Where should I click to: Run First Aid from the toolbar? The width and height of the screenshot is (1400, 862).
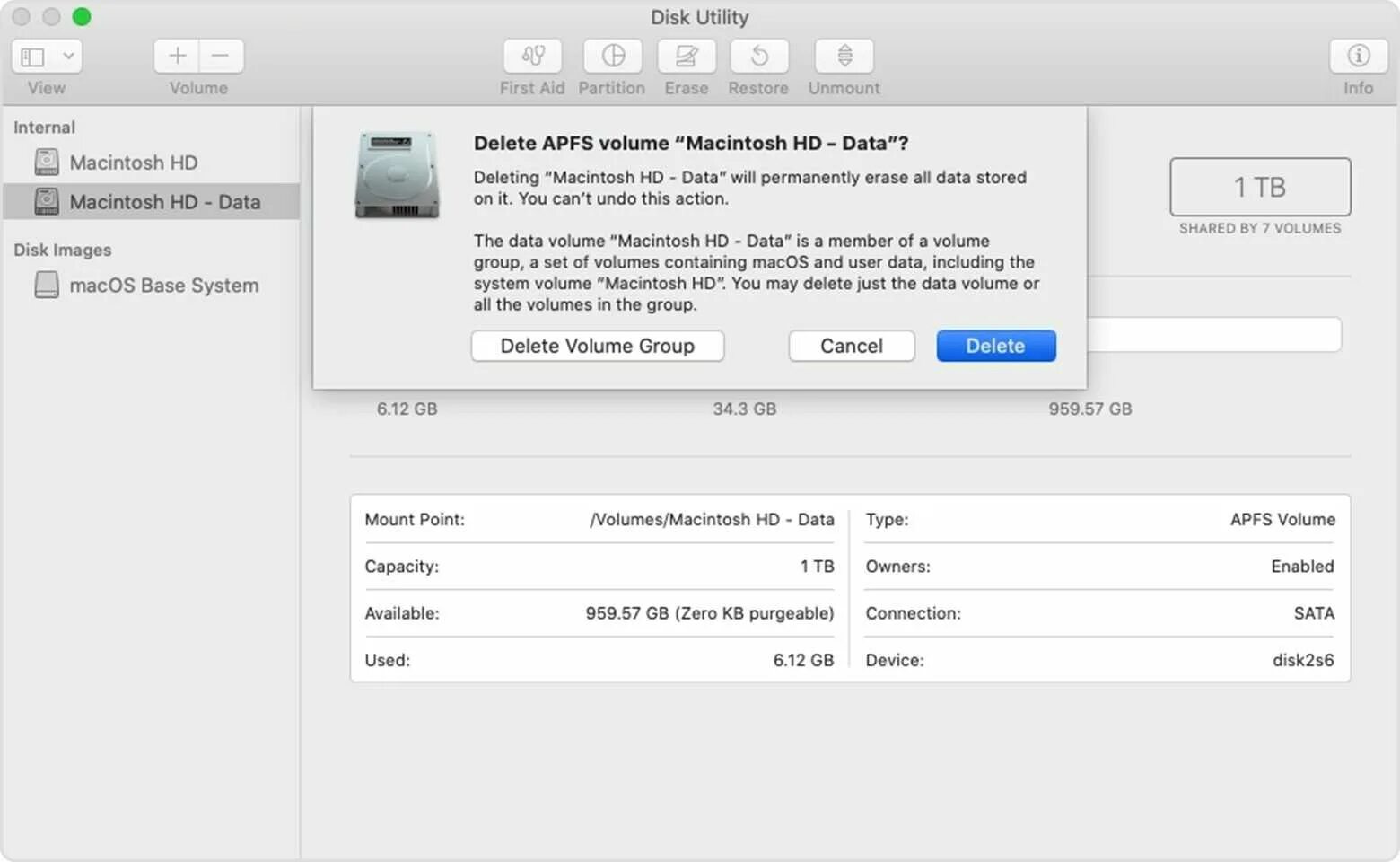point(532,56)
